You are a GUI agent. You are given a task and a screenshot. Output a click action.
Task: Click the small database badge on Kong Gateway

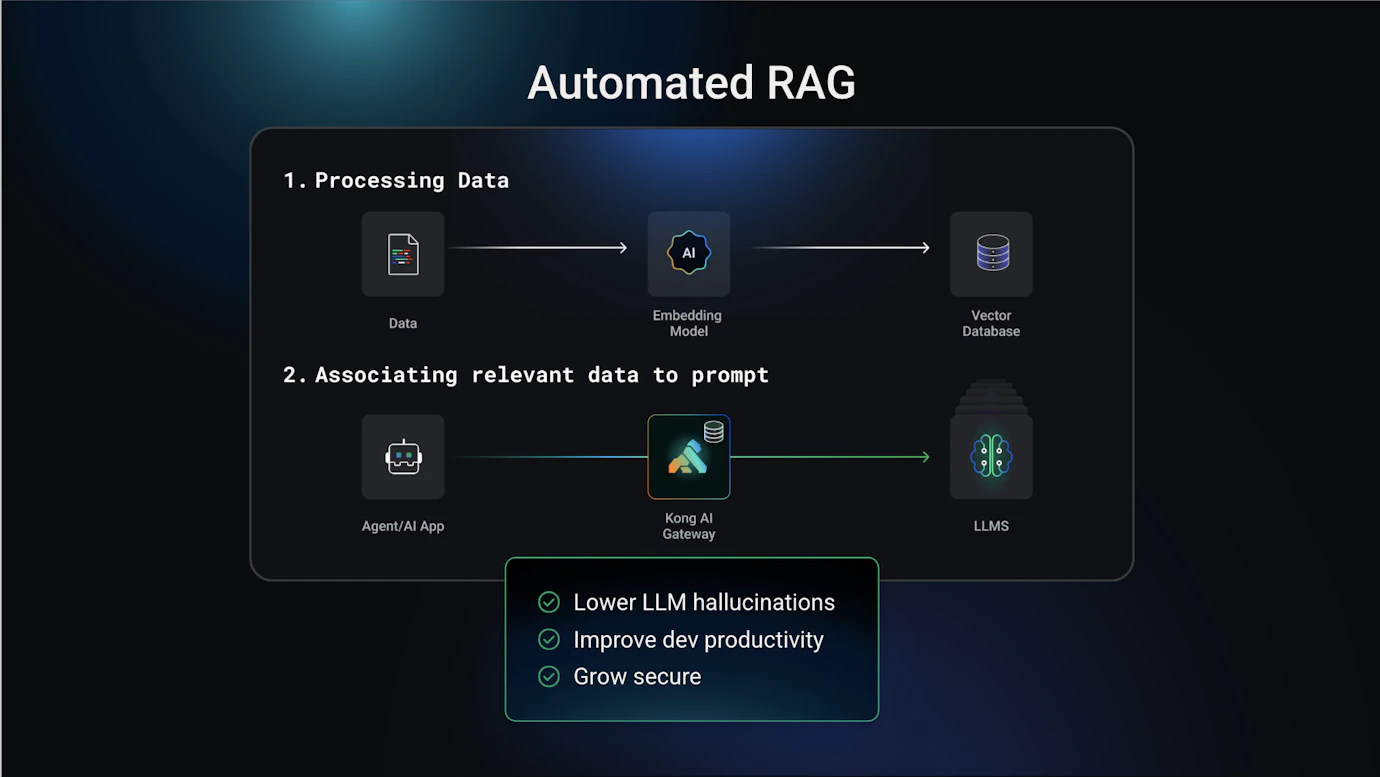714,432
